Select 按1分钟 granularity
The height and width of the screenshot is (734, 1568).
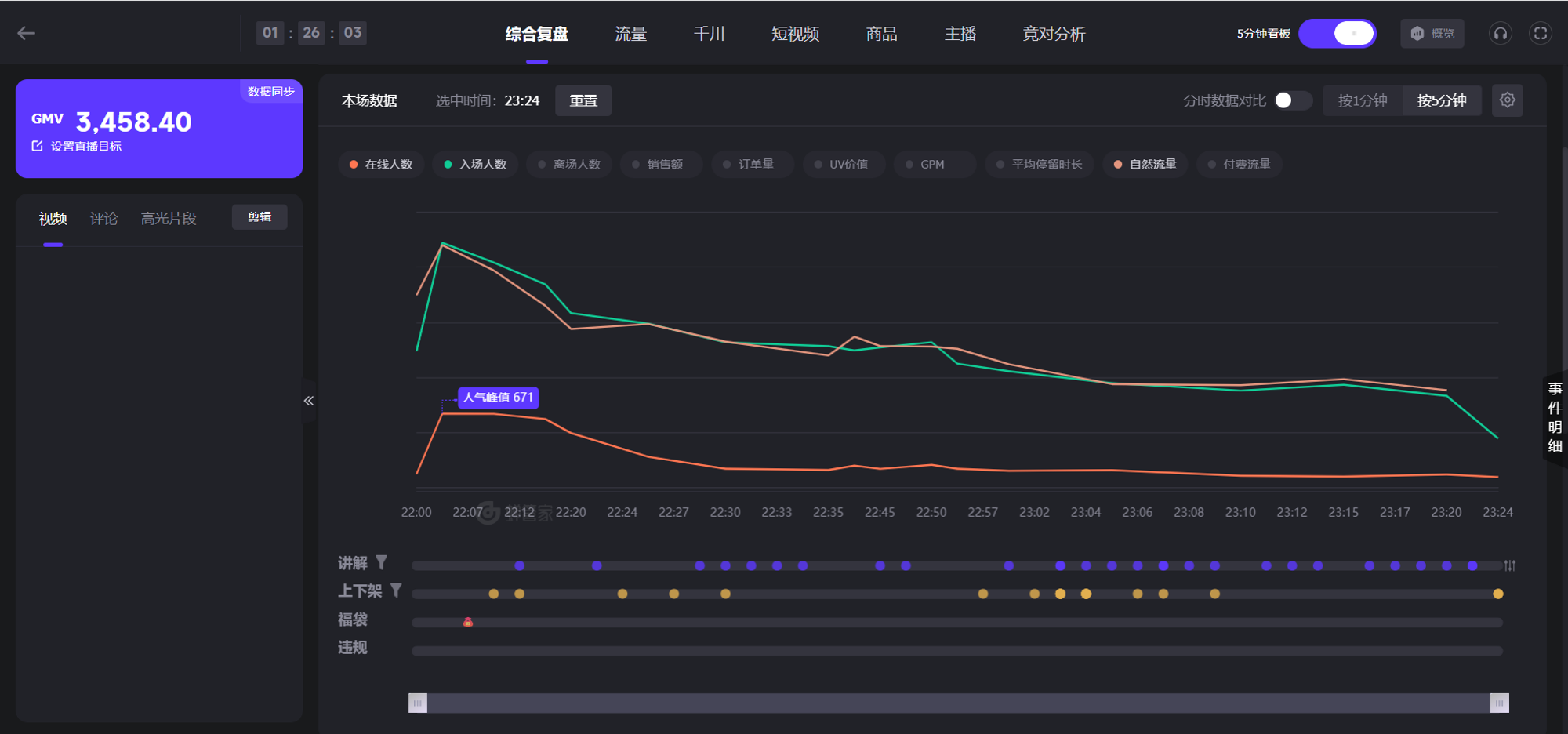point(1363,100)
